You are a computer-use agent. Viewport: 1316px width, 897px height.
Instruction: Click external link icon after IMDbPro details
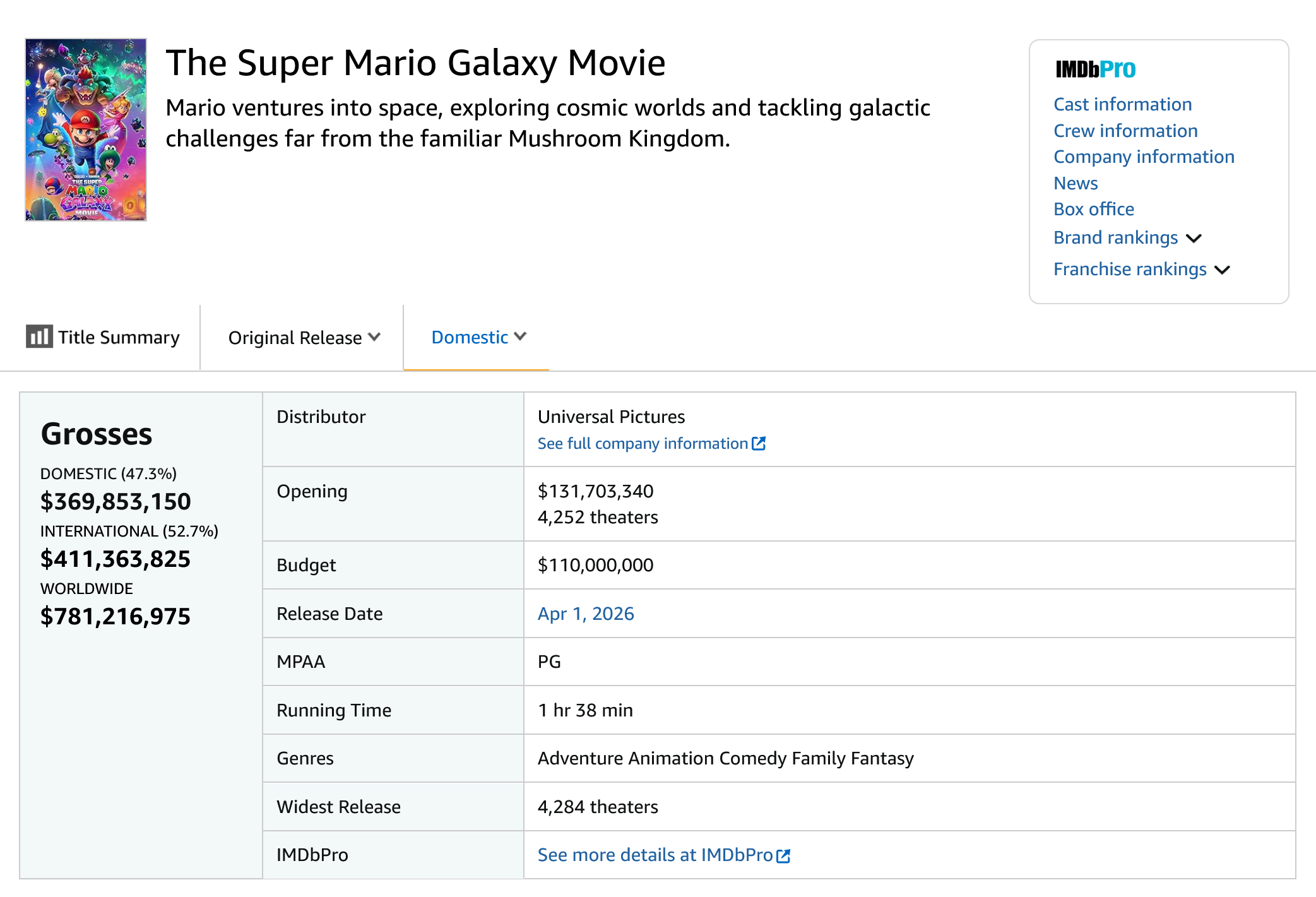coord(783,856)
